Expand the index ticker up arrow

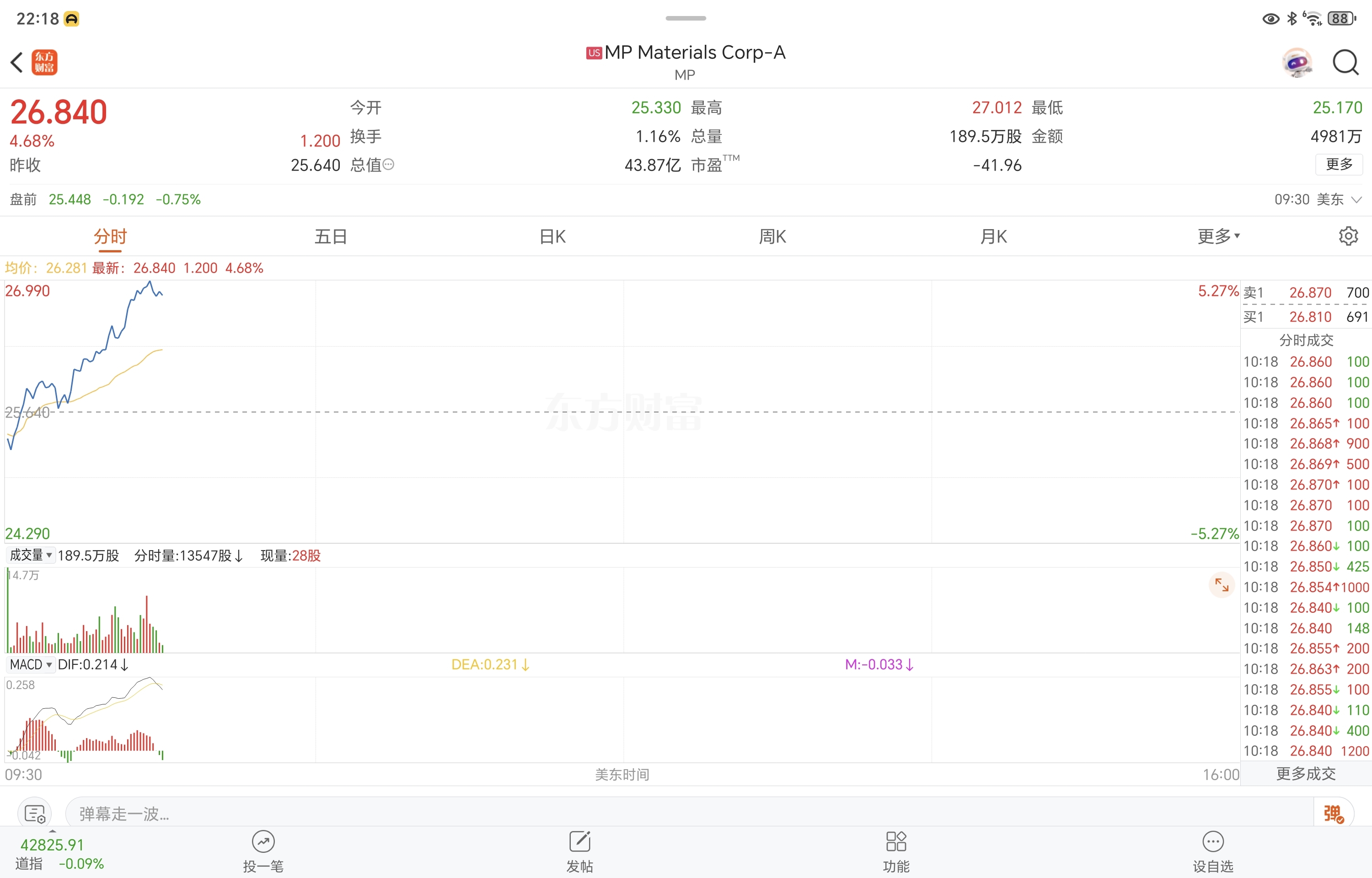[53, 831]
